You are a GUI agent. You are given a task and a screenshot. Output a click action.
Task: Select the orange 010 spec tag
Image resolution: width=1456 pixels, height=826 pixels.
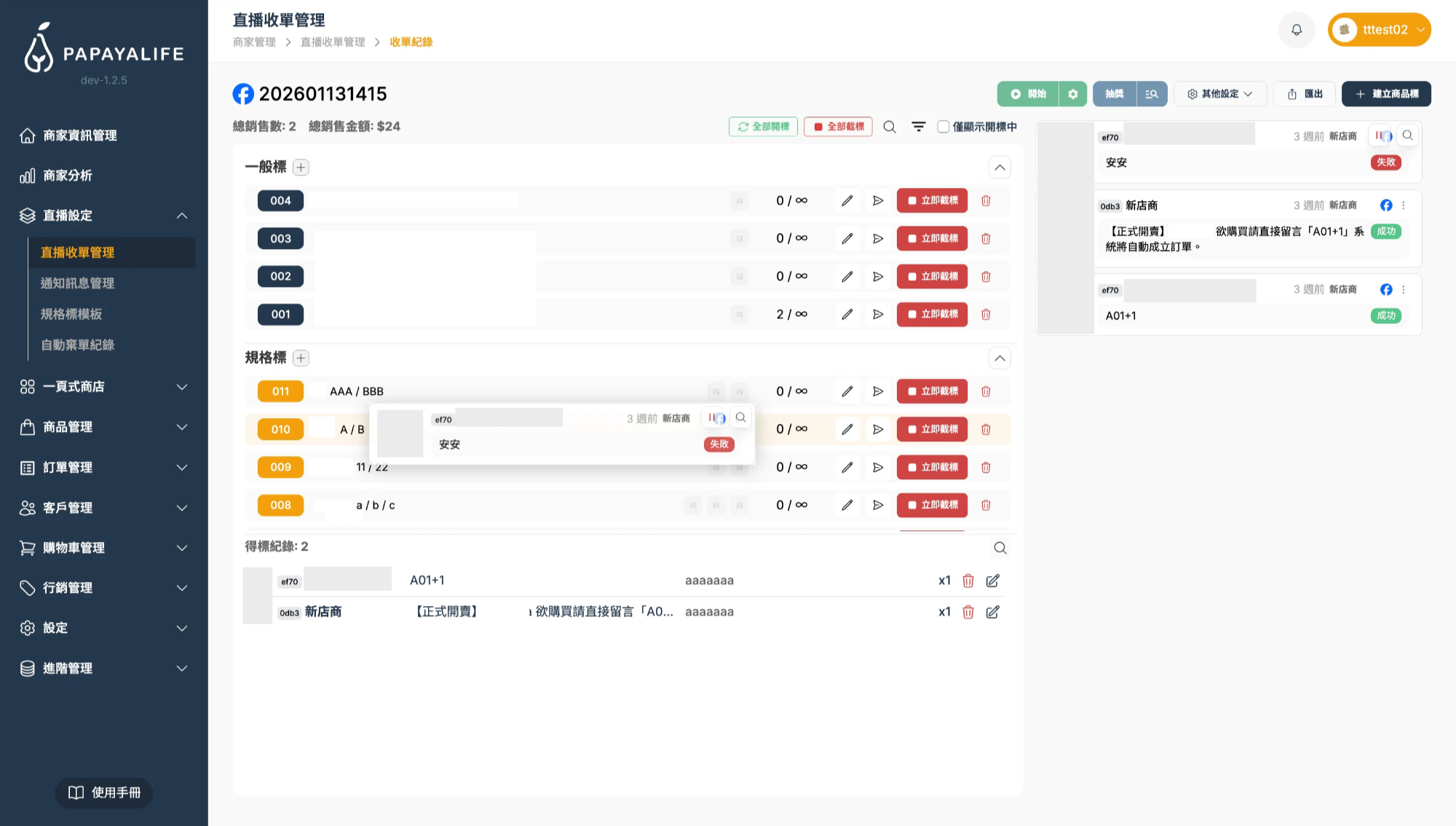point(280,430)
